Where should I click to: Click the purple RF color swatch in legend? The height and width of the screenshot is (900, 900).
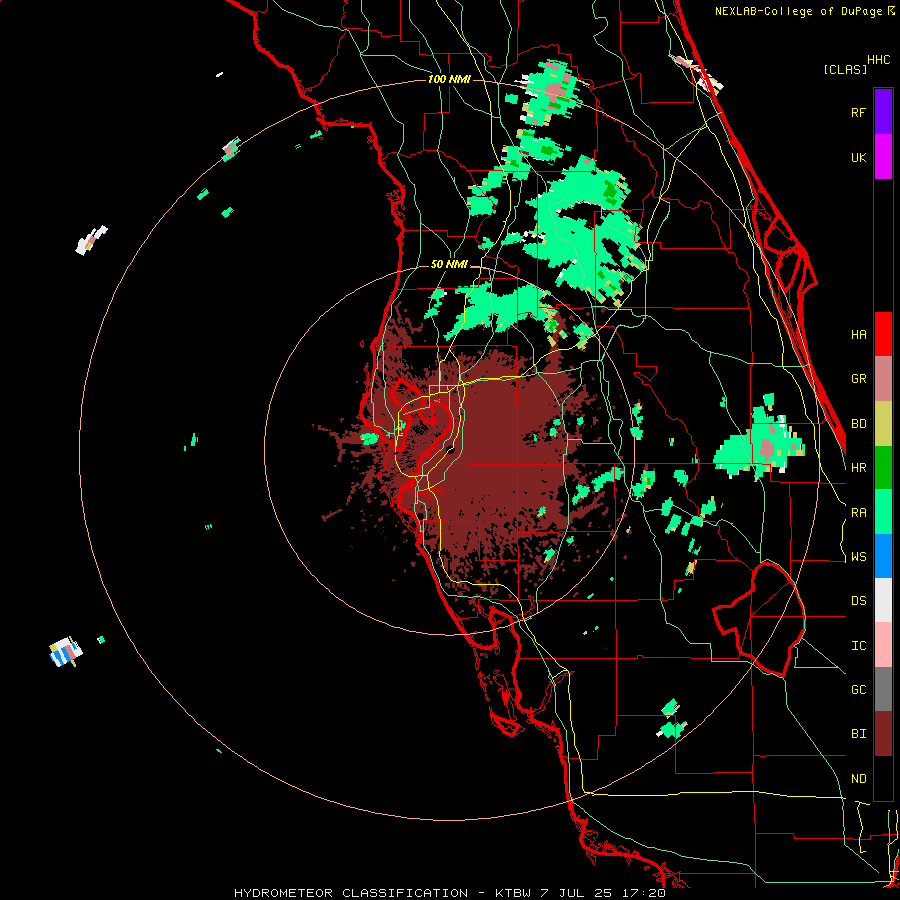[x=883, y=111]
